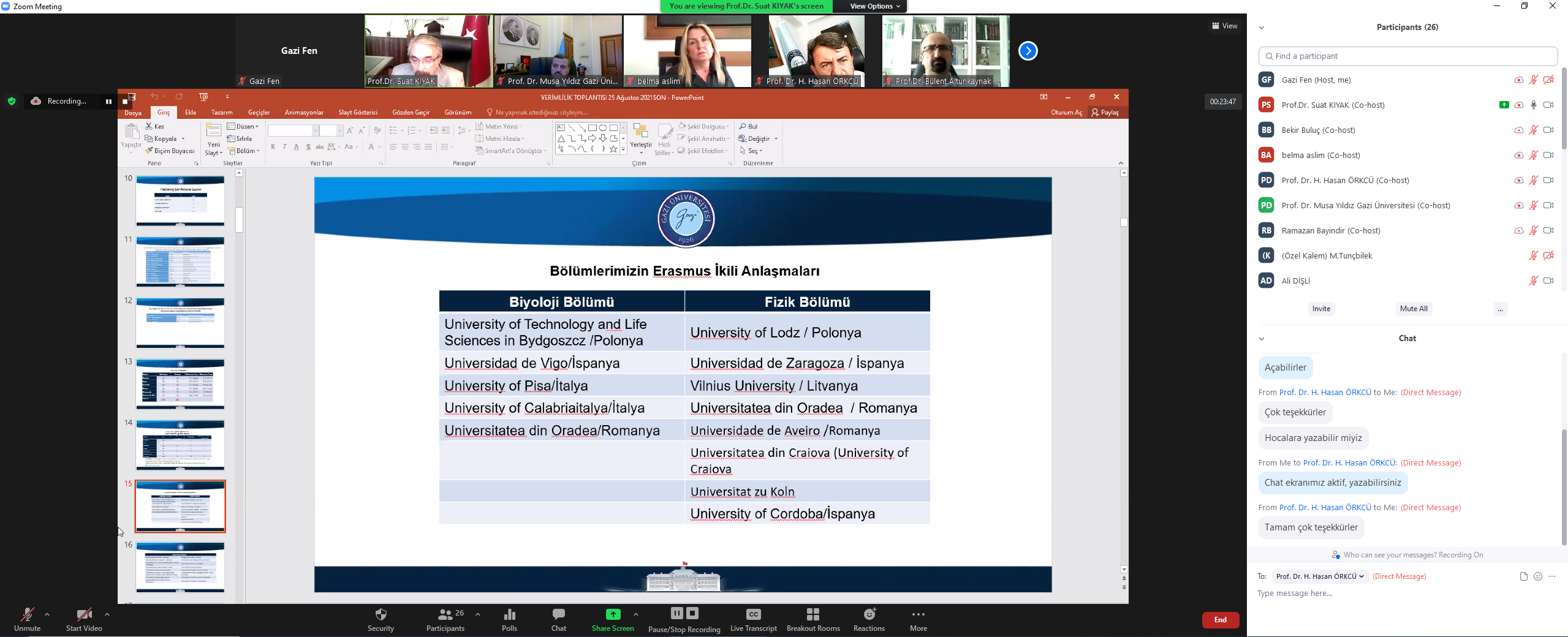1568x637 pixels.
Task: Pause the recording from bottom toolbar
Action: 676,613
